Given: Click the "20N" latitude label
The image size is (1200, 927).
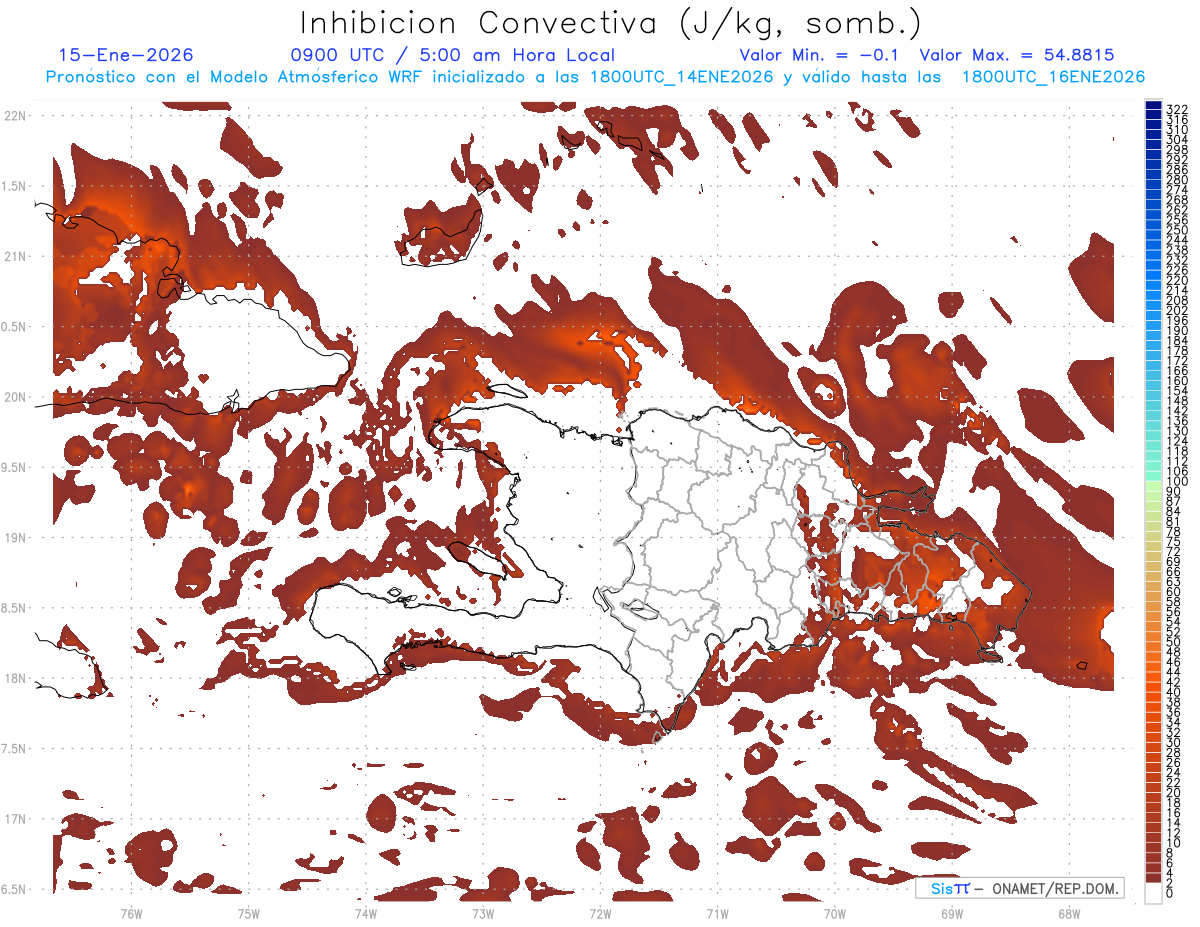Looking at the screenshot, I should (x=14, y=397).
